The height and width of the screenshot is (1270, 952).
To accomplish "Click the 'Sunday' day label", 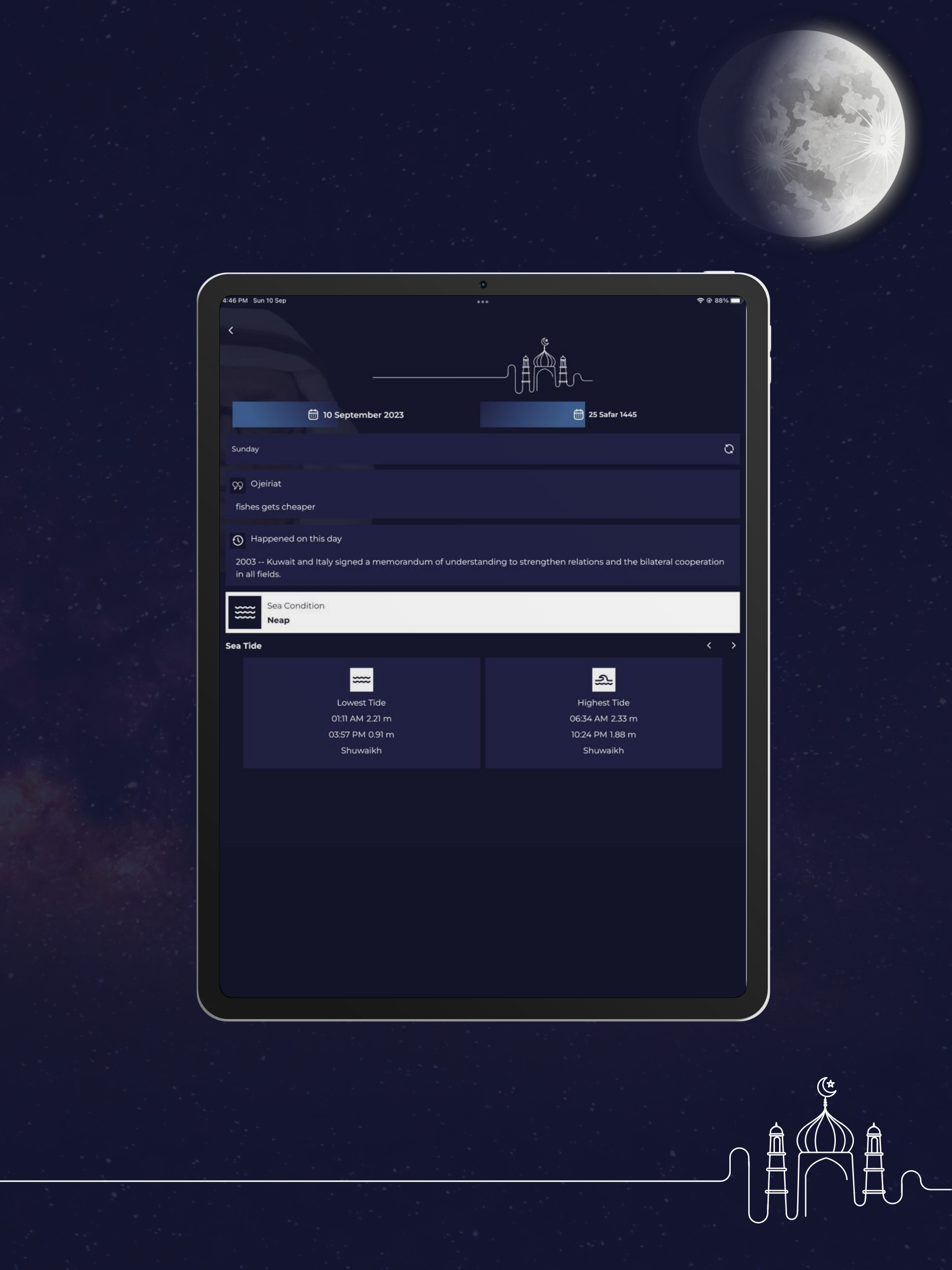I will [245, 449].
